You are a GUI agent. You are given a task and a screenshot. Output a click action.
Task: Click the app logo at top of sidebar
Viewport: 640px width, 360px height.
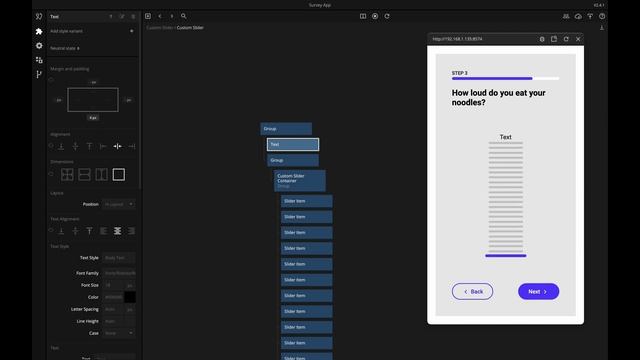[x=39, y=16]
